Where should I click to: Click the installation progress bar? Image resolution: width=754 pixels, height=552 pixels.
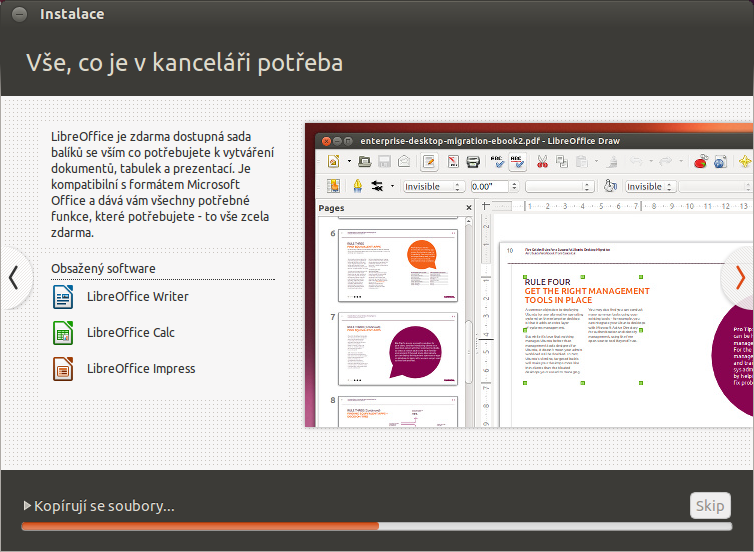tap(377, 526)
